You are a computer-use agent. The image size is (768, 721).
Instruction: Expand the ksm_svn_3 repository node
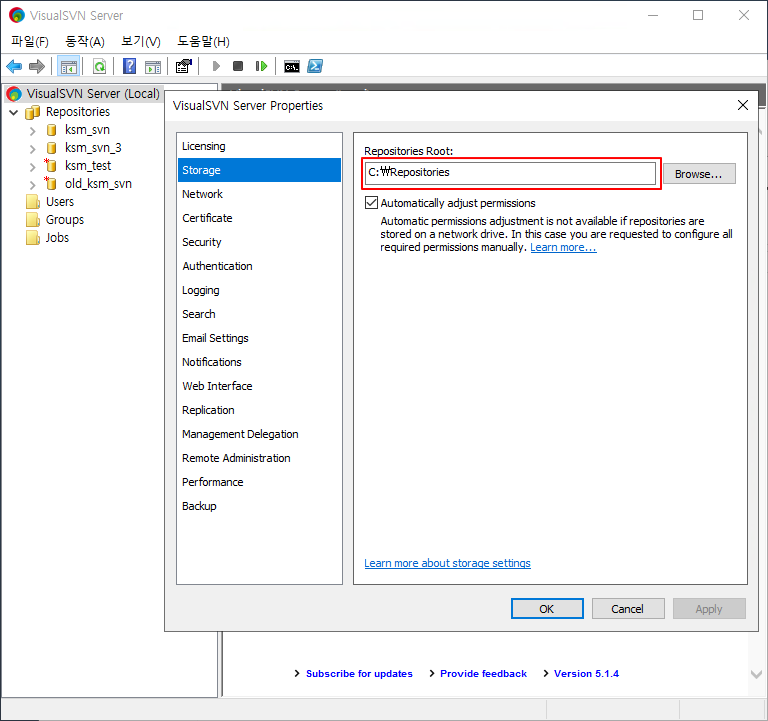pyautogui.click(x=32, y=148)
